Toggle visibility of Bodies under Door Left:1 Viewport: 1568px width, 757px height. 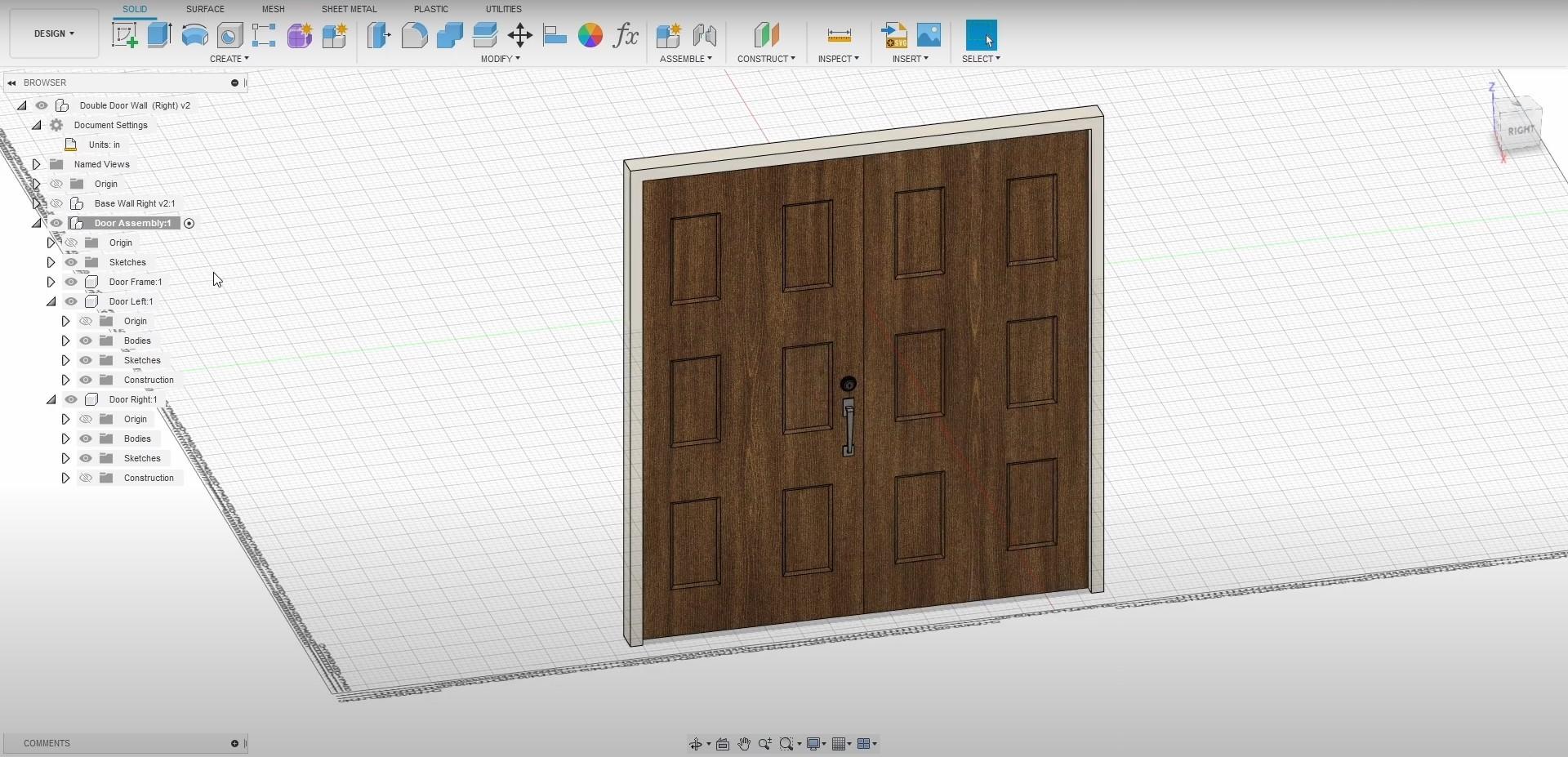point(86,341)
